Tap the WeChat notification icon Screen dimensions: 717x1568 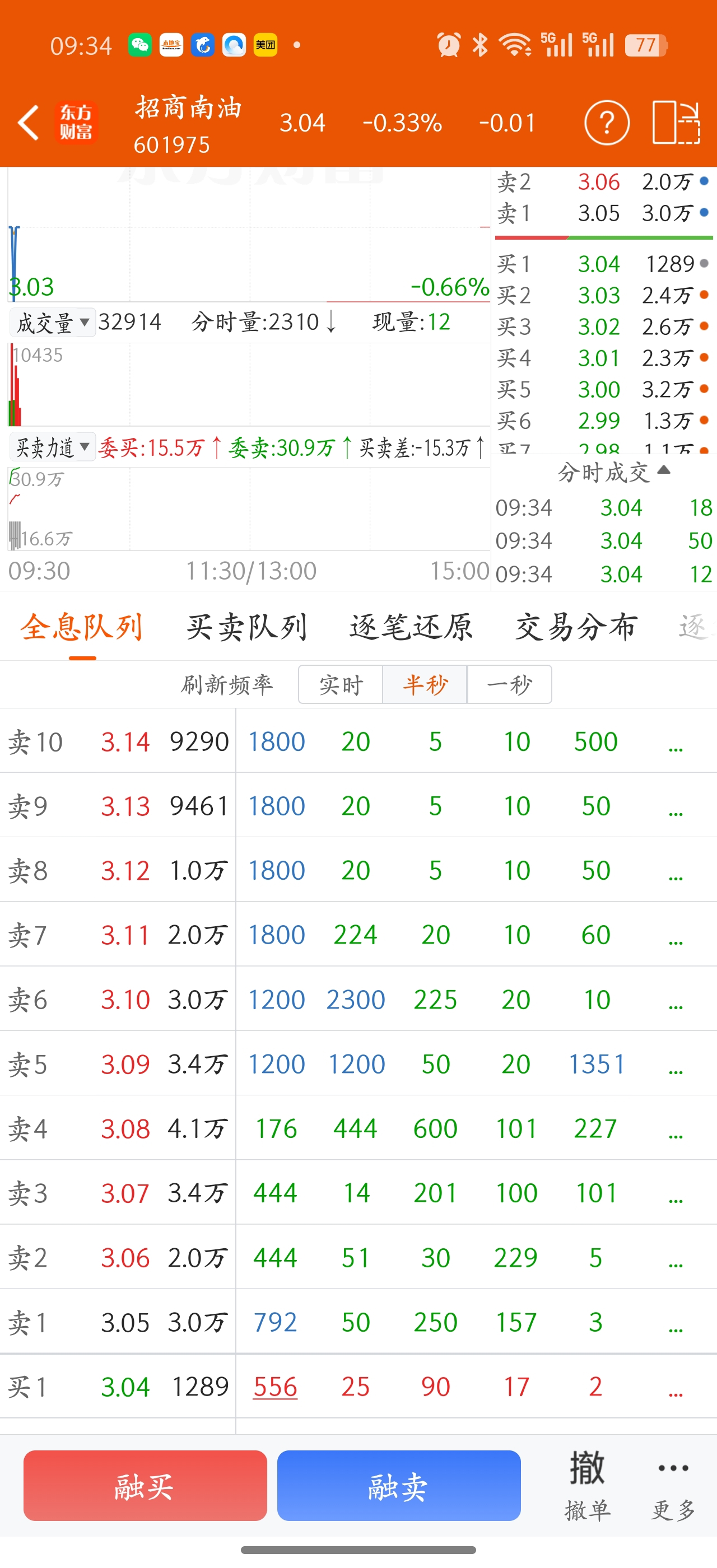pyautogui.click(x=140, y=45)
